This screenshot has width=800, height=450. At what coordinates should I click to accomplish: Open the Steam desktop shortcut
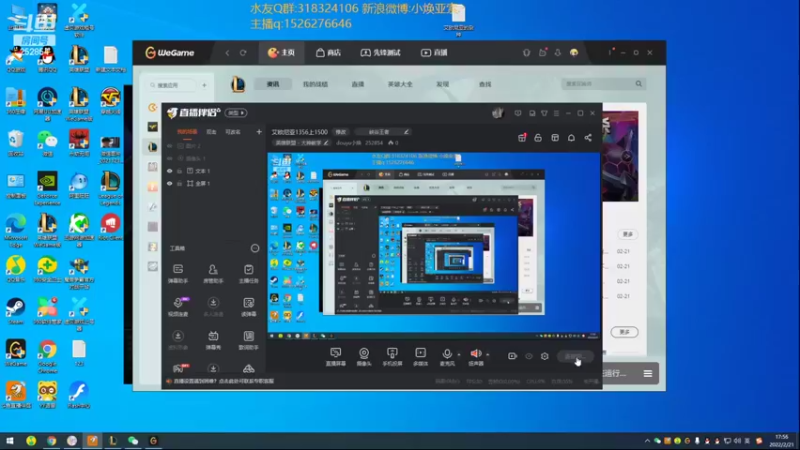[16, 311]
